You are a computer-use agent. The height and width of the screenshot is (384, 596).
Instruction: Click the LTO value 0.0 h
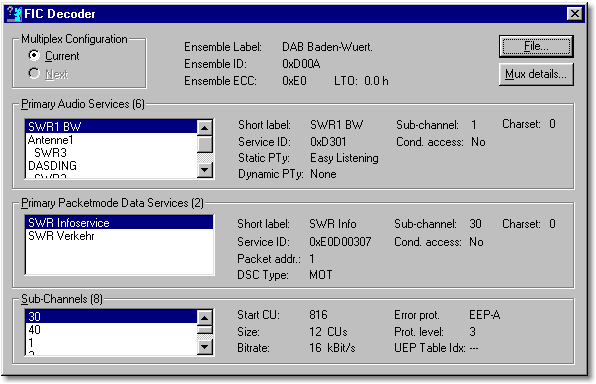[x=376, y=81]
